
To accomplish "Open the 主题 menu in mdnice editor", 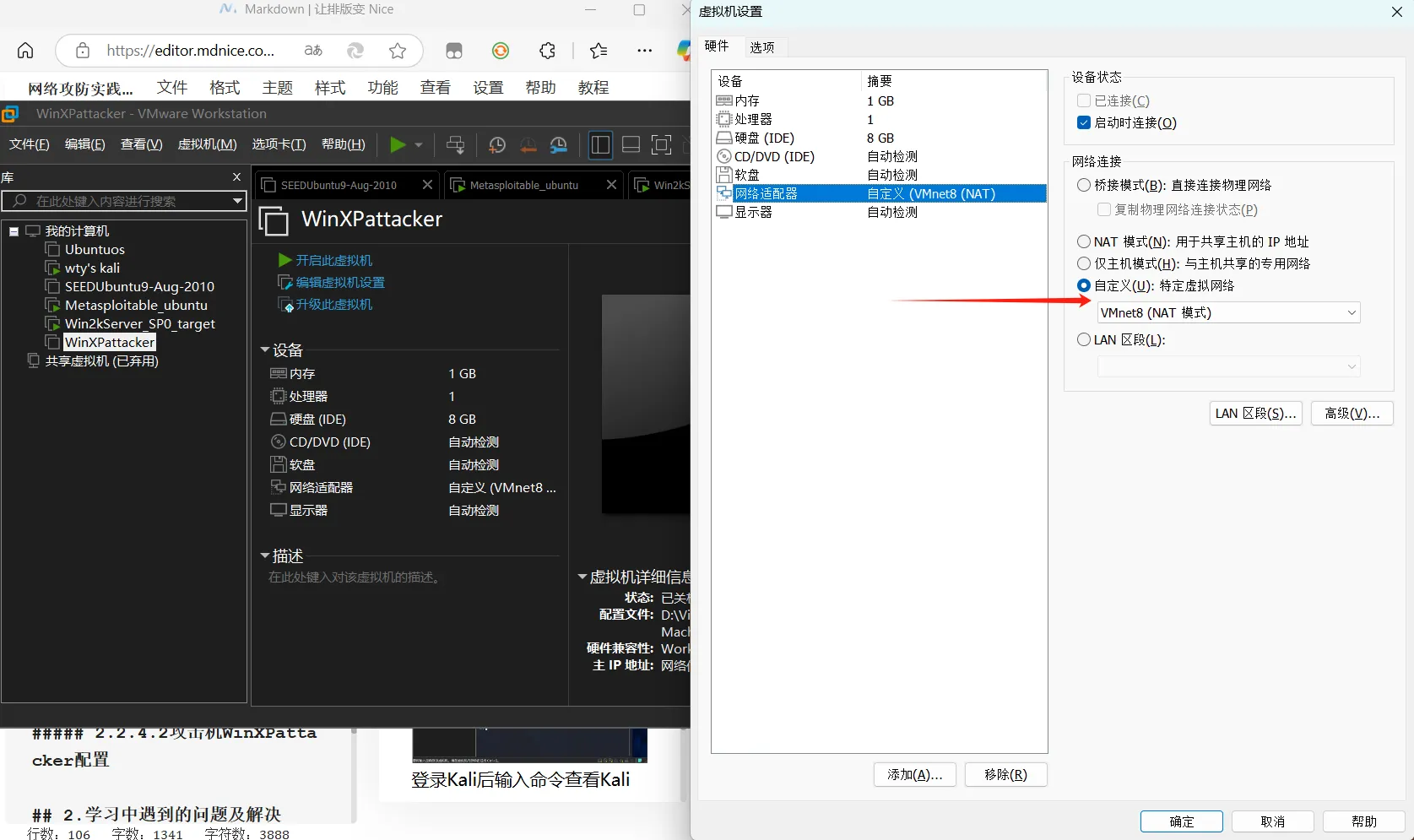I will (278, 88).
